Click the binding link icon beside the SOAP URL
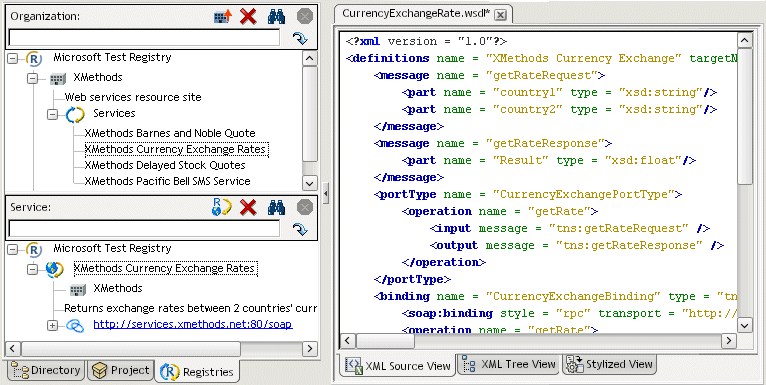The image size is (766, 385). click(x=75, y=325)
